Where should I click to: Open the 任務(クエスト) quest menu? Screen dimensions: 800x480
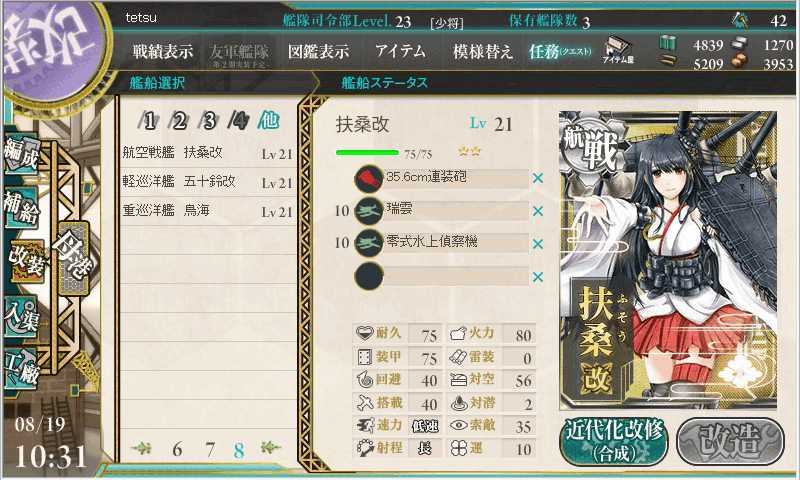click(x=560, y=51)
